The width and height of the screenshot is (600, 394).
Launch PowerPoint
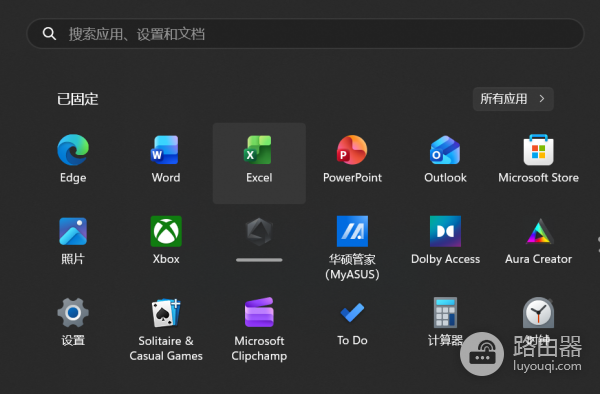[352, 159]
